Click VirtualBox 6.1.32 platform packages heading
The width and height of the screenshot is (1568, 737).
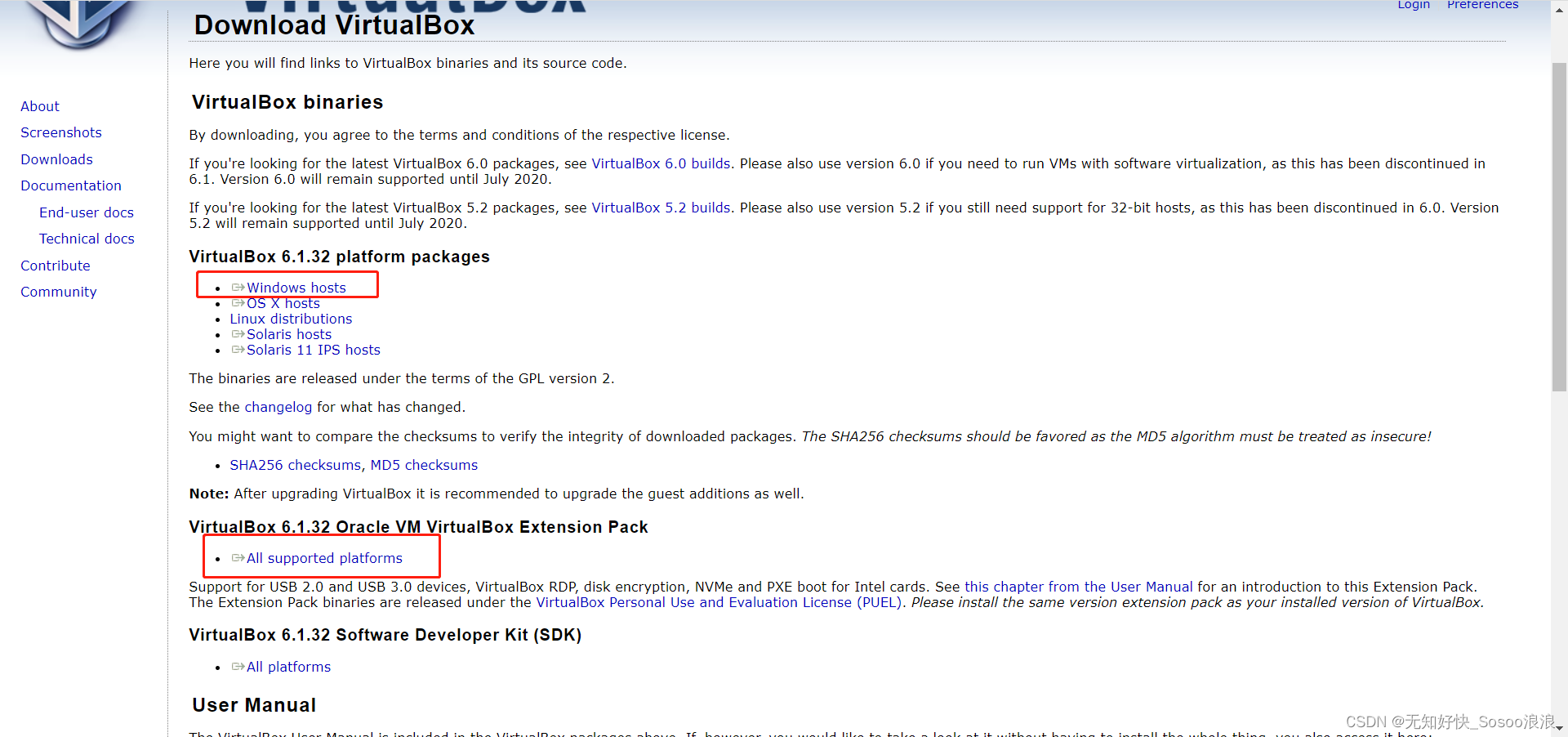(x=339, y=257)
